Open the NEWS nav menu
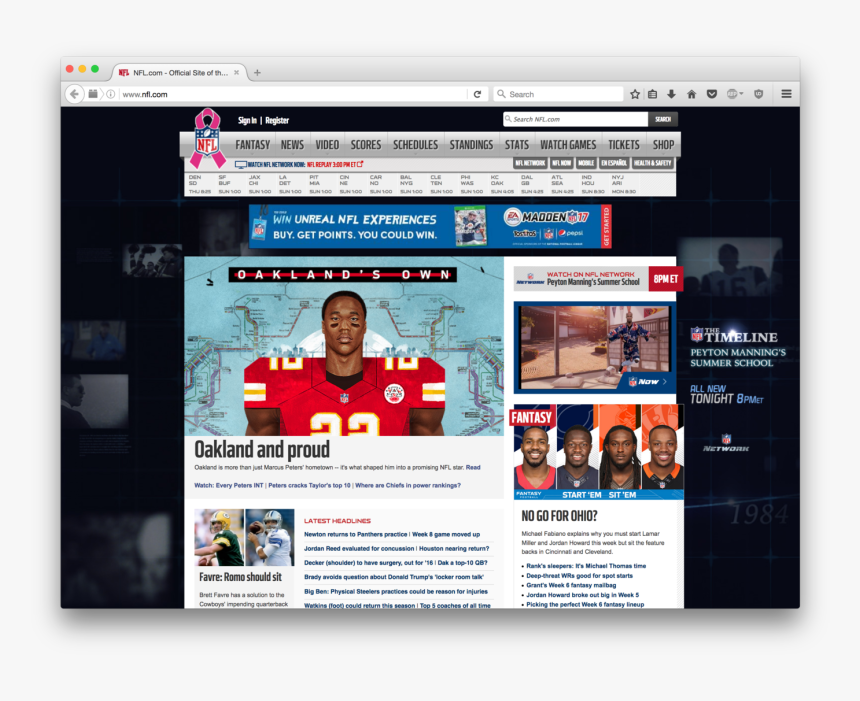 [292, 145]
